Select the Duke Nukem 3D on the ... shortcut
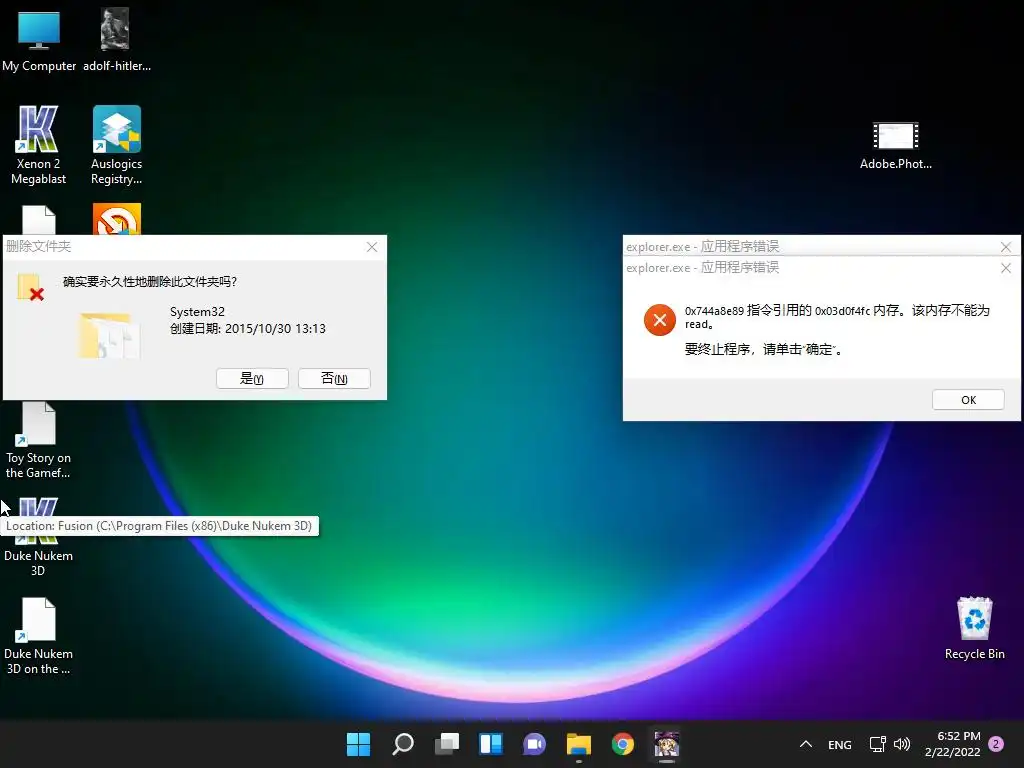Screen dimensions: 1024x768 point(39,636)
